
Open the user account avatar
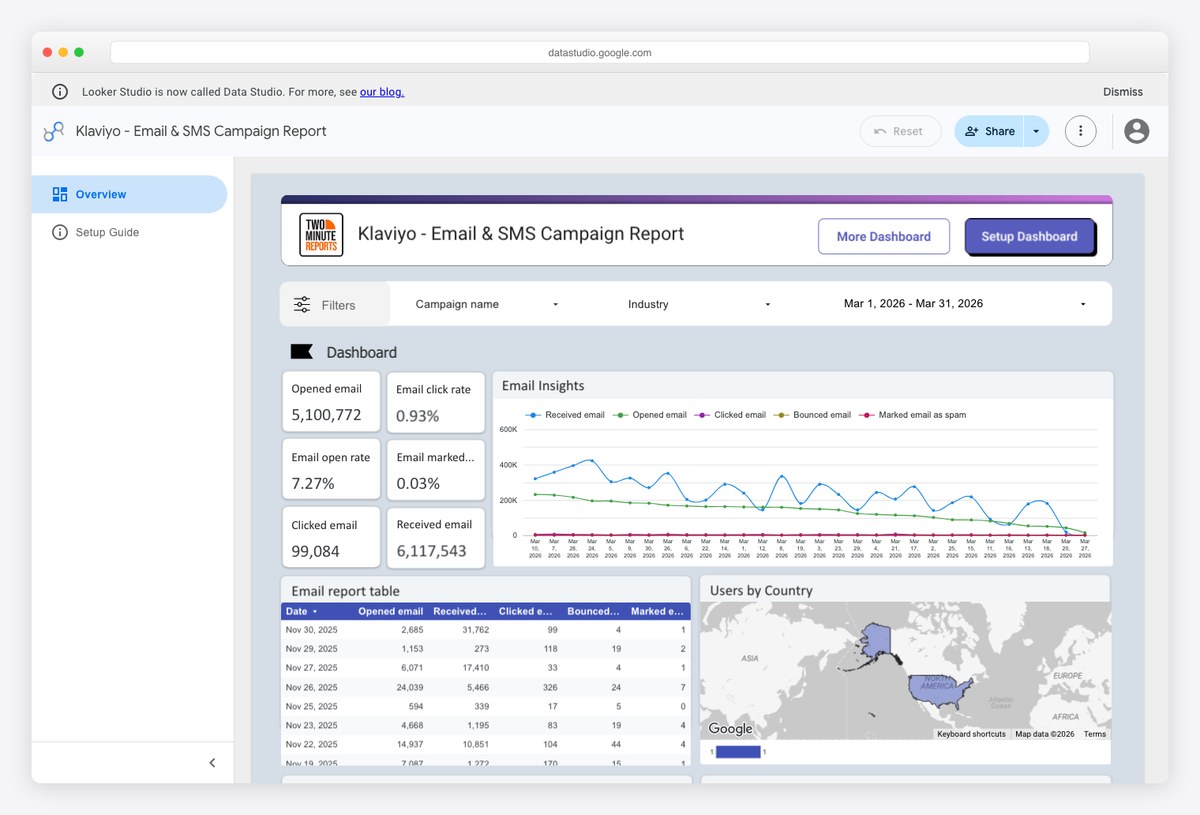[x=1136, y=131]
